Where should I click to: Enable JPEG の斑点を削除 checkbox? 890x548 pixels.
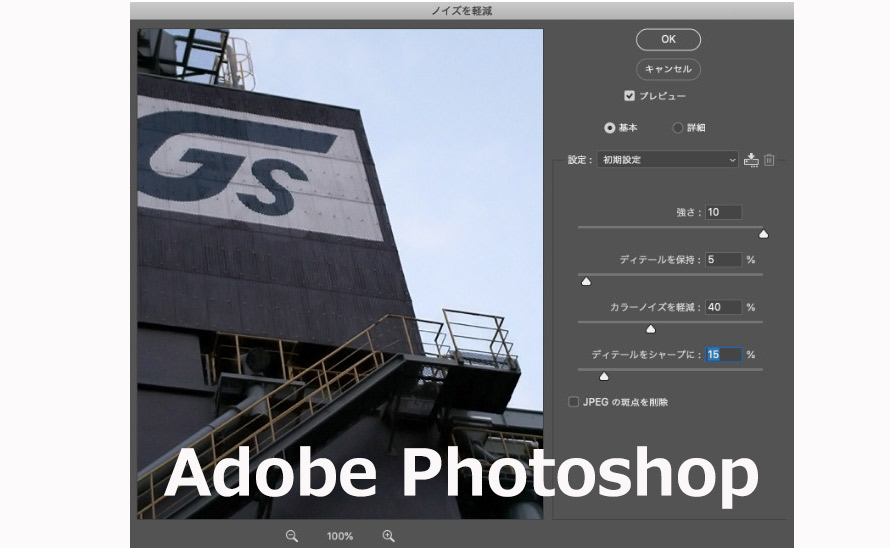(574, 402)
